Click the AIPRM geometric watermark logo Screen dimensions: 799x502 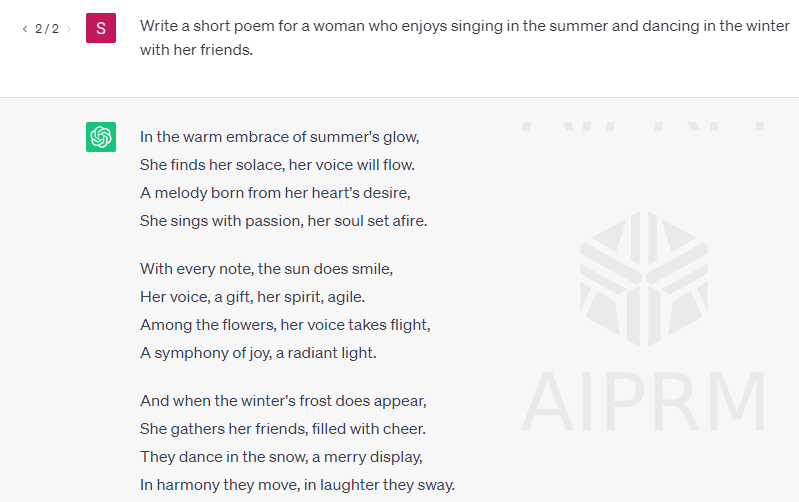click(644, 278)
